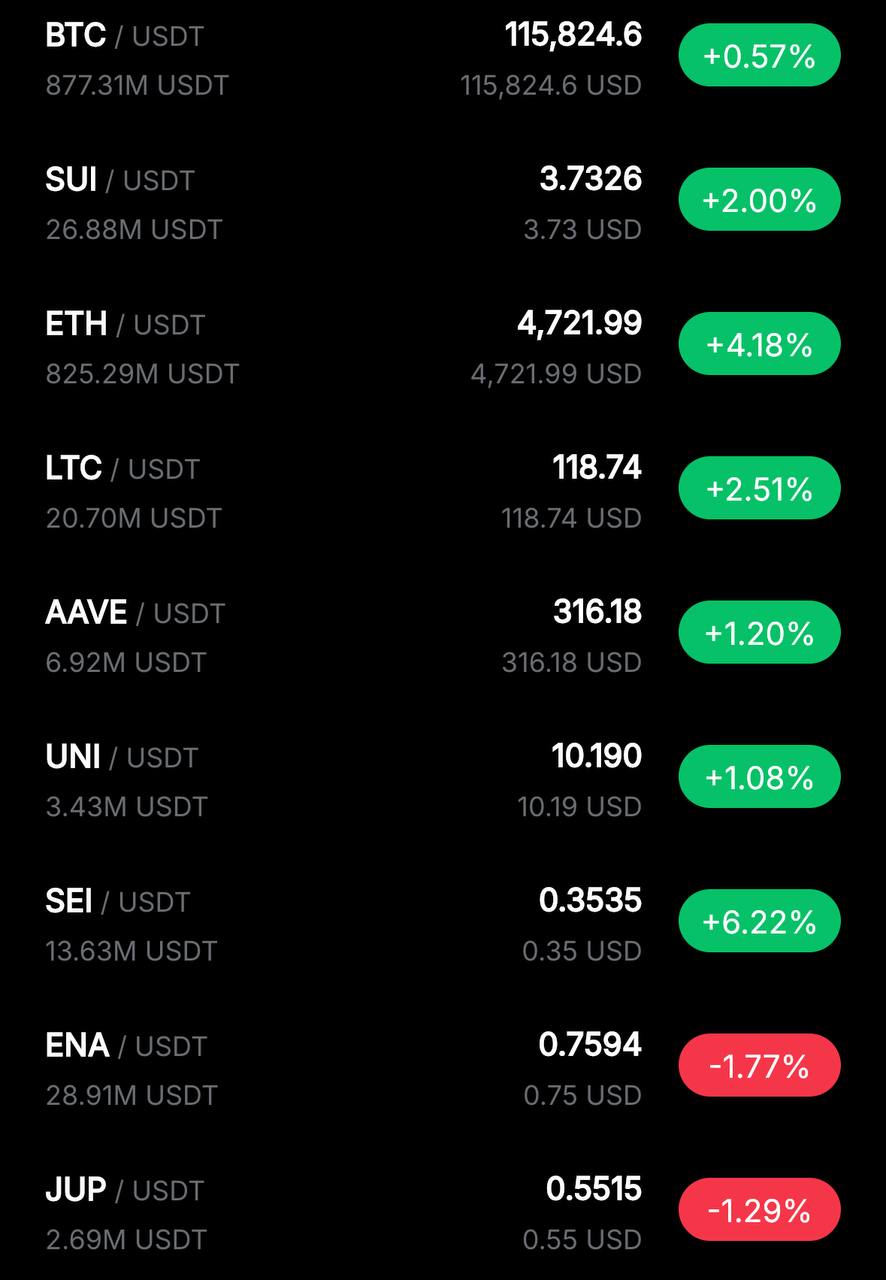Screen dimensions: 886x1280
Task: Click the +6.22% badge for SEI
Action: [759, 921]
